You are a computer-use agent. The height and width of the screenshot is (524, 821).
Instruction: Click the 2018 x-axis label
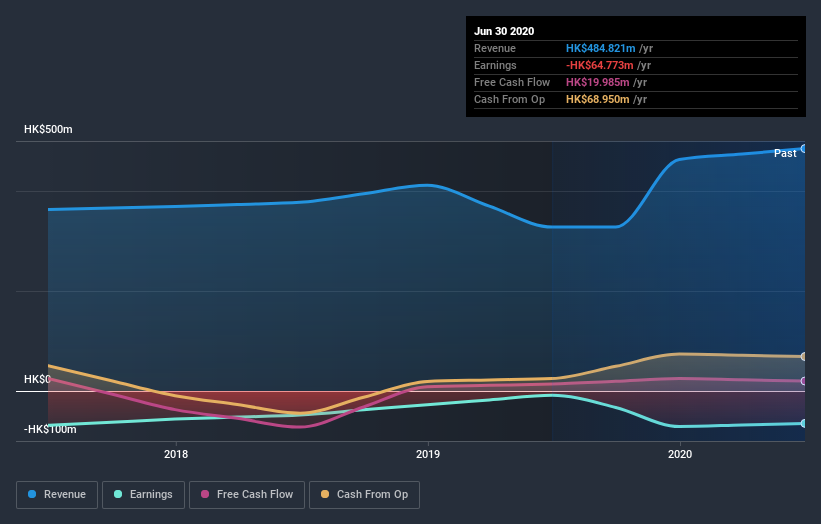(176, 454)
